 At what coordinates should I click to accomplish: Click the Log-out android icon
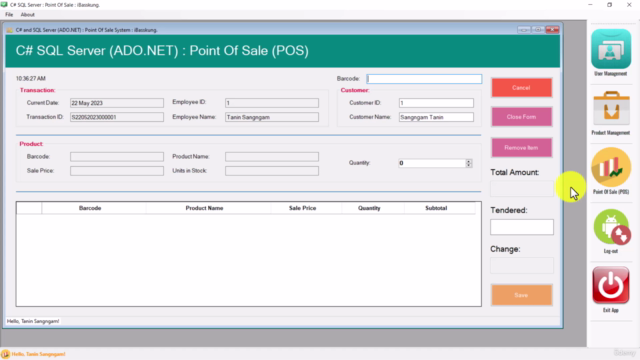pos(611,227)
